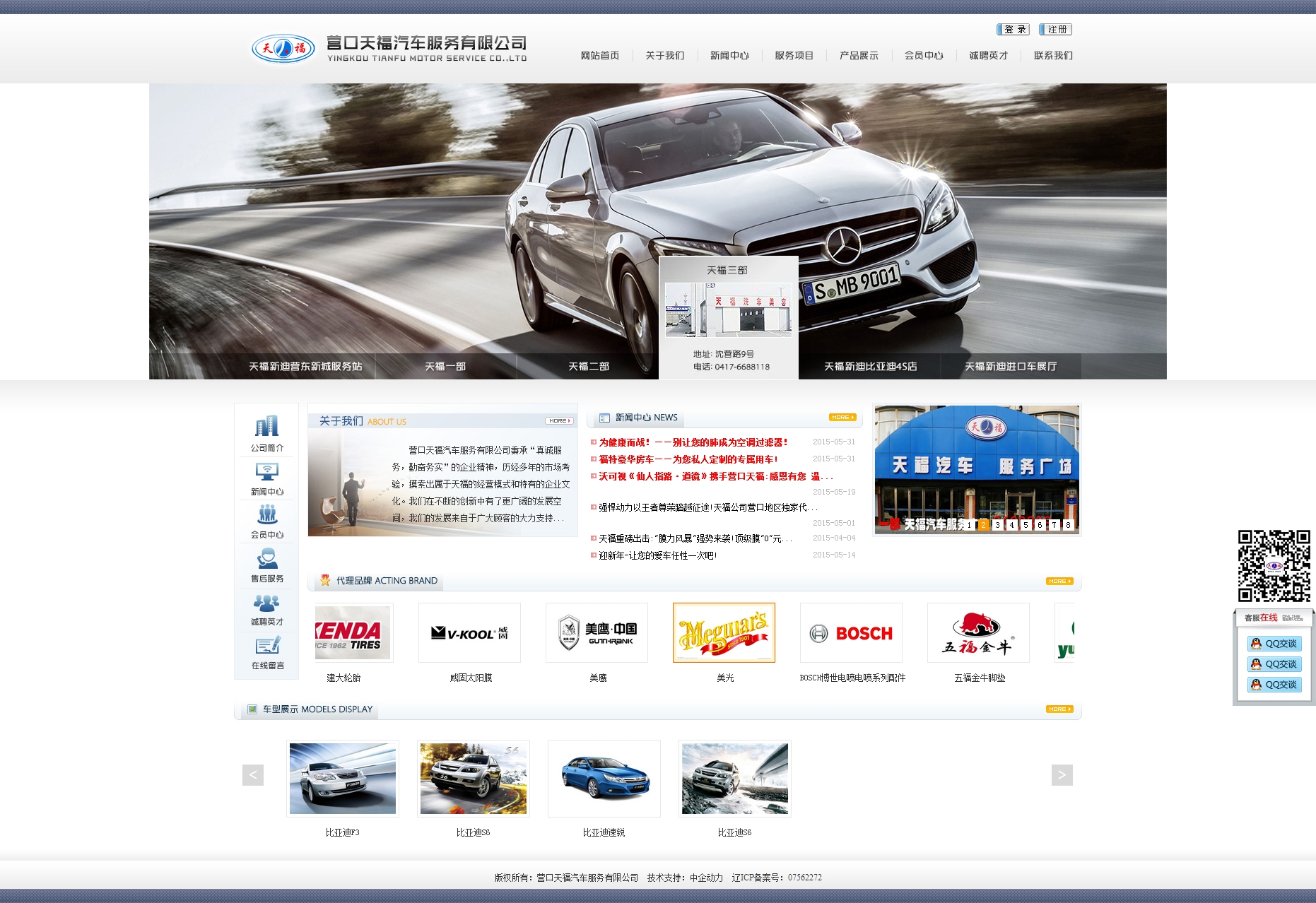Viewport: 1316px width, 903px height.
Task: Click the third QQ交谈 chat button
Action: point(1274,685)
